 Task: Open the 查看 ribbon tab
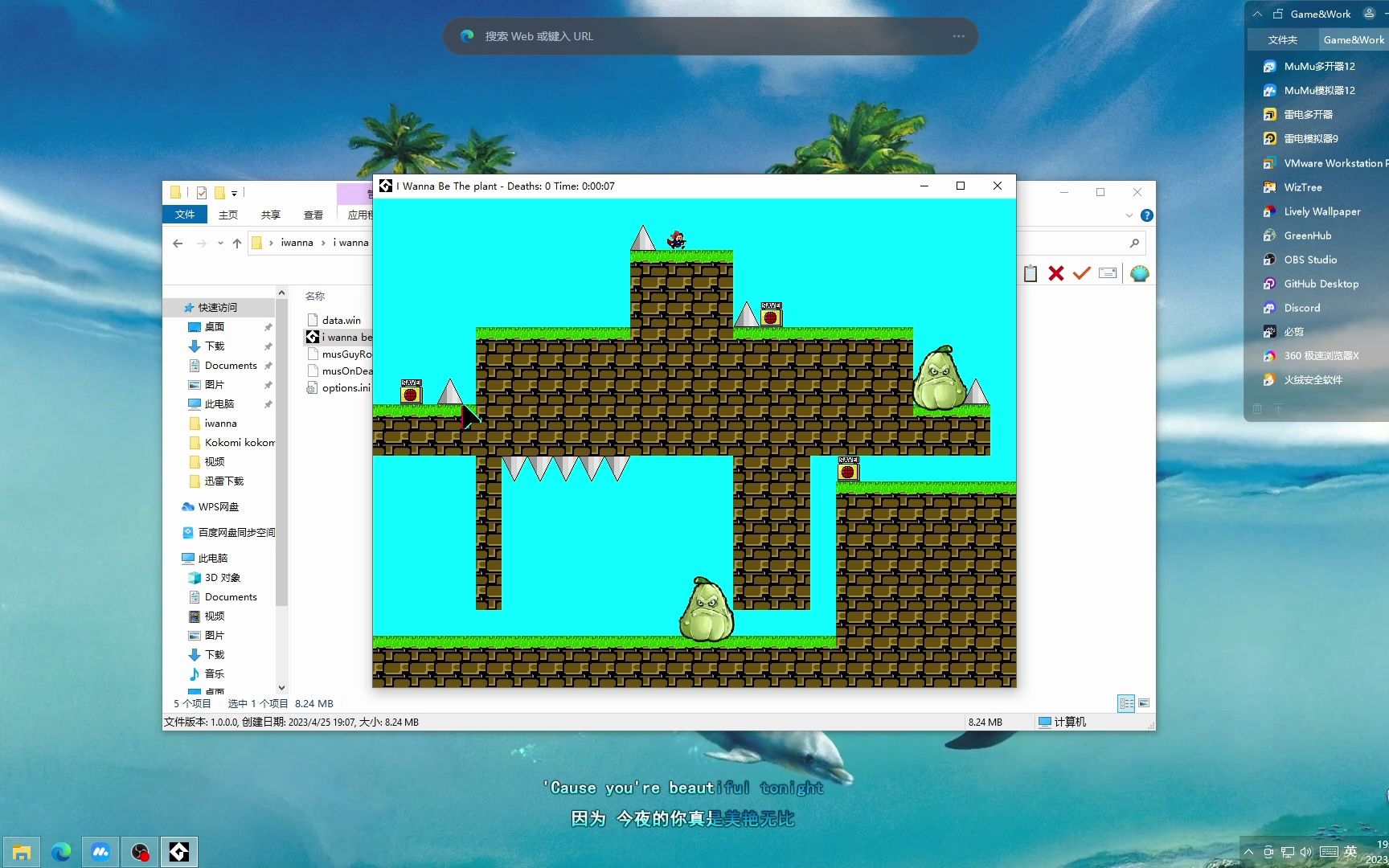click(313, 215)
